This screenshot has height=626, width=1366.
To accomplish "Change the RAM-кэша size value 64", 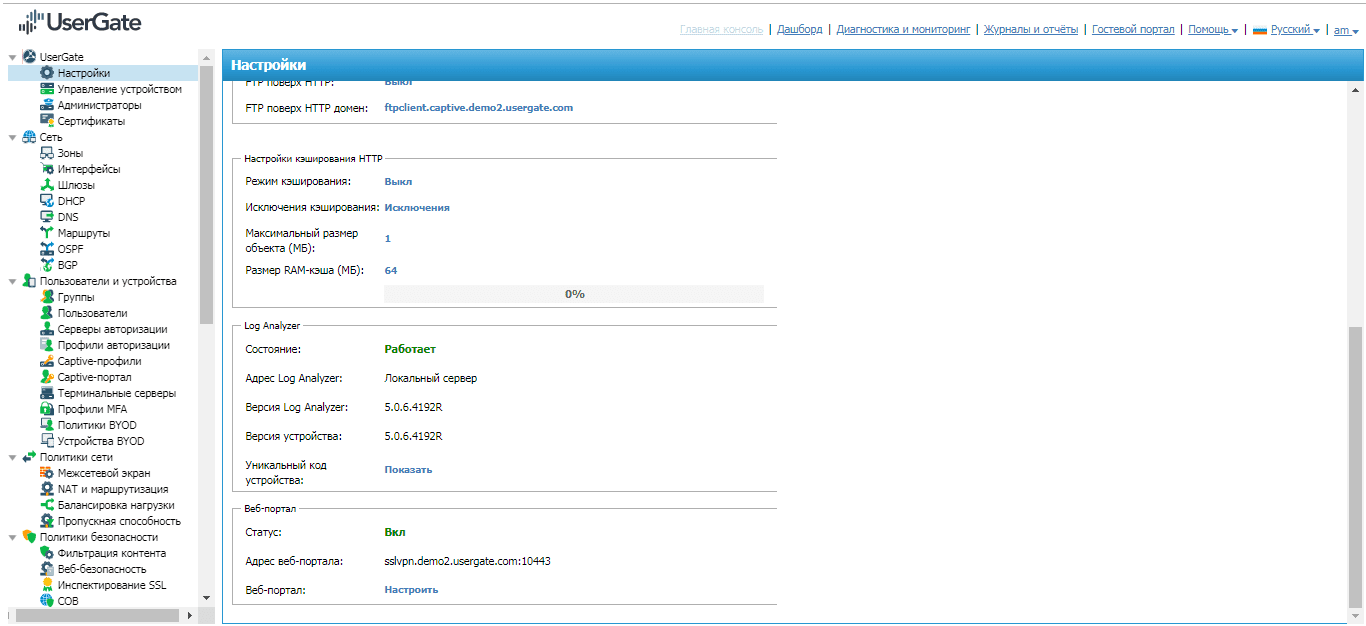I will point(391,271).
